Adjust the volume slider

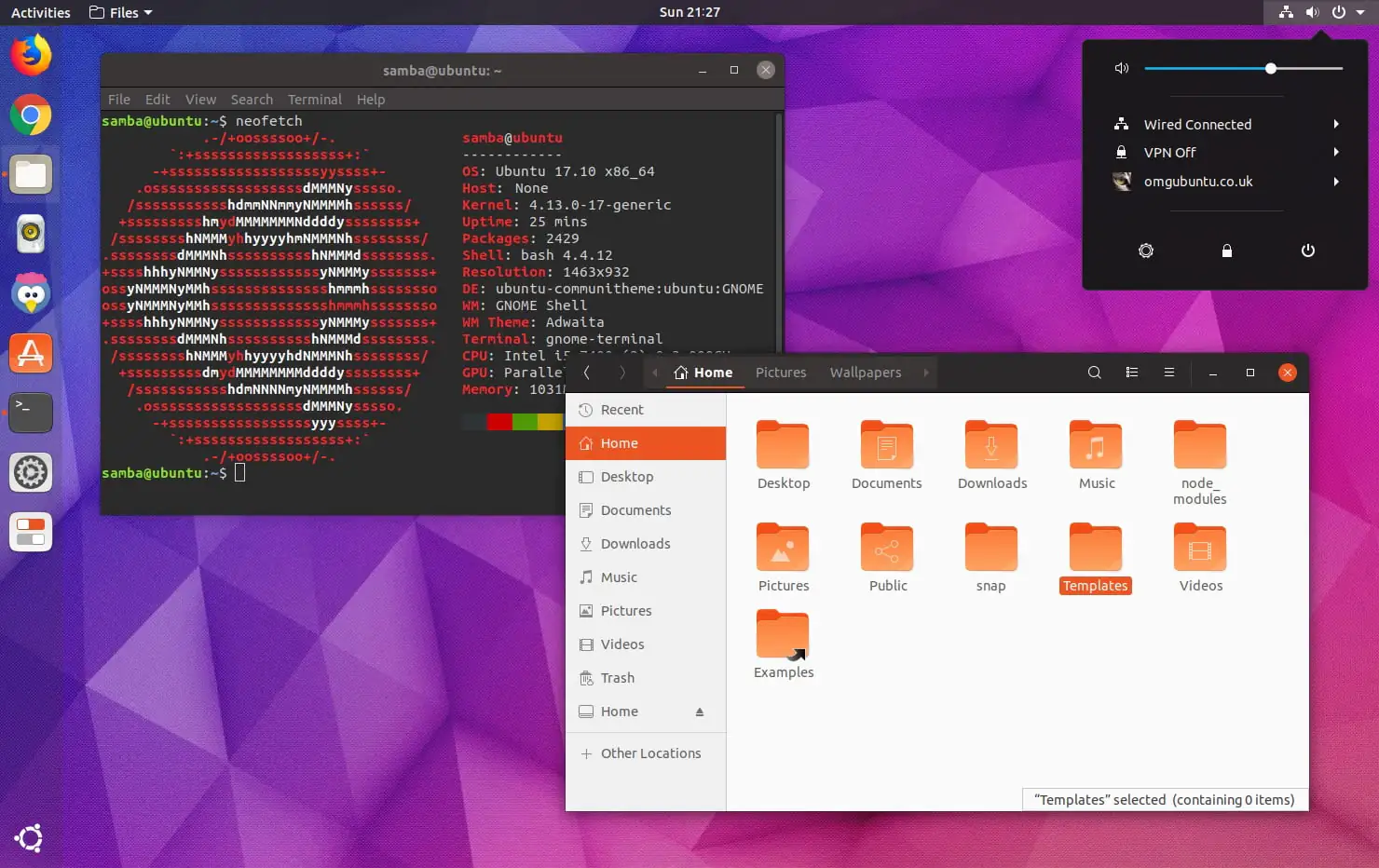coord(1271,68)
